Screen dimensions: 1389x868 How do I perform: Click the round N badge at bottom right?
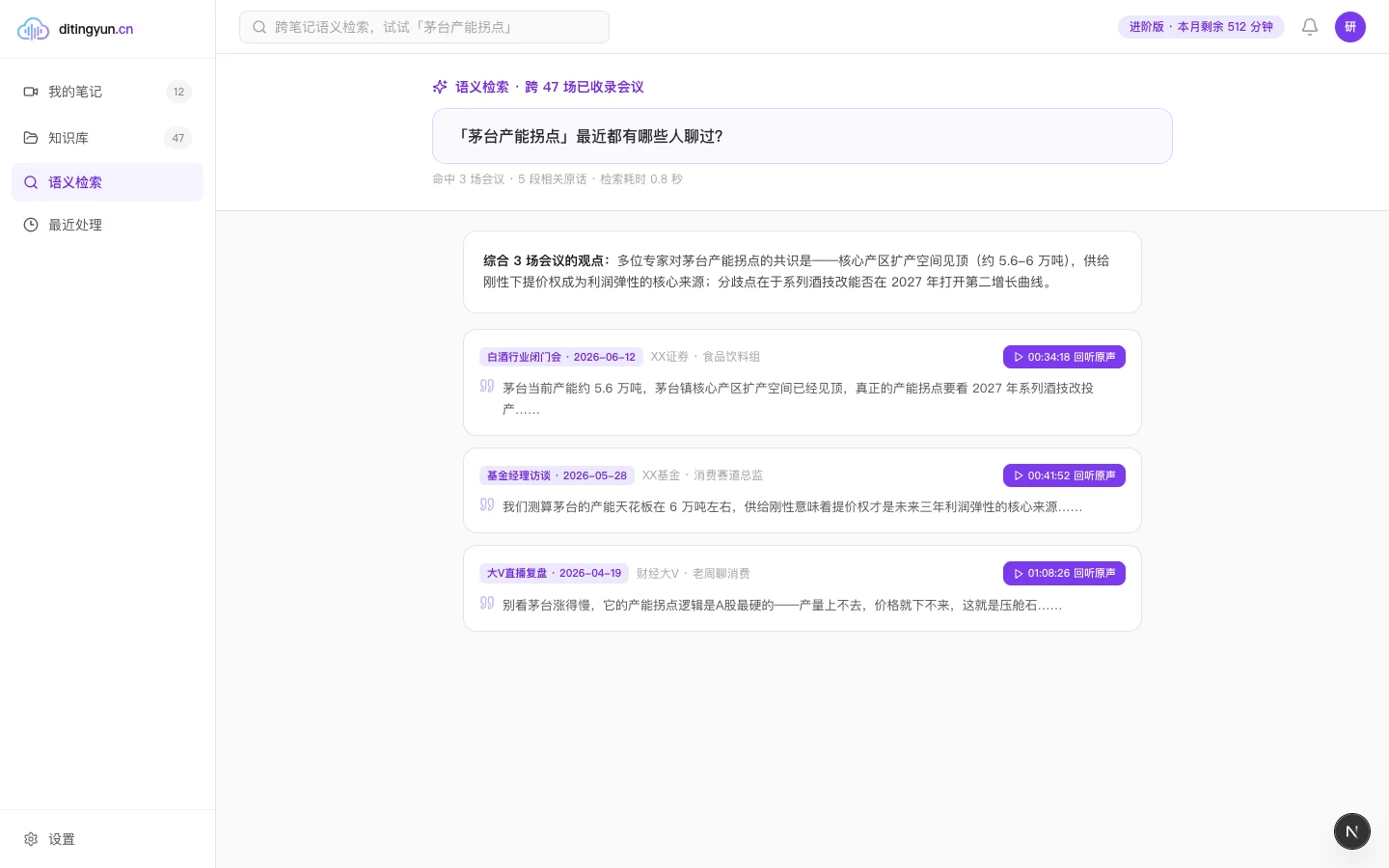tap(1352, 831)
